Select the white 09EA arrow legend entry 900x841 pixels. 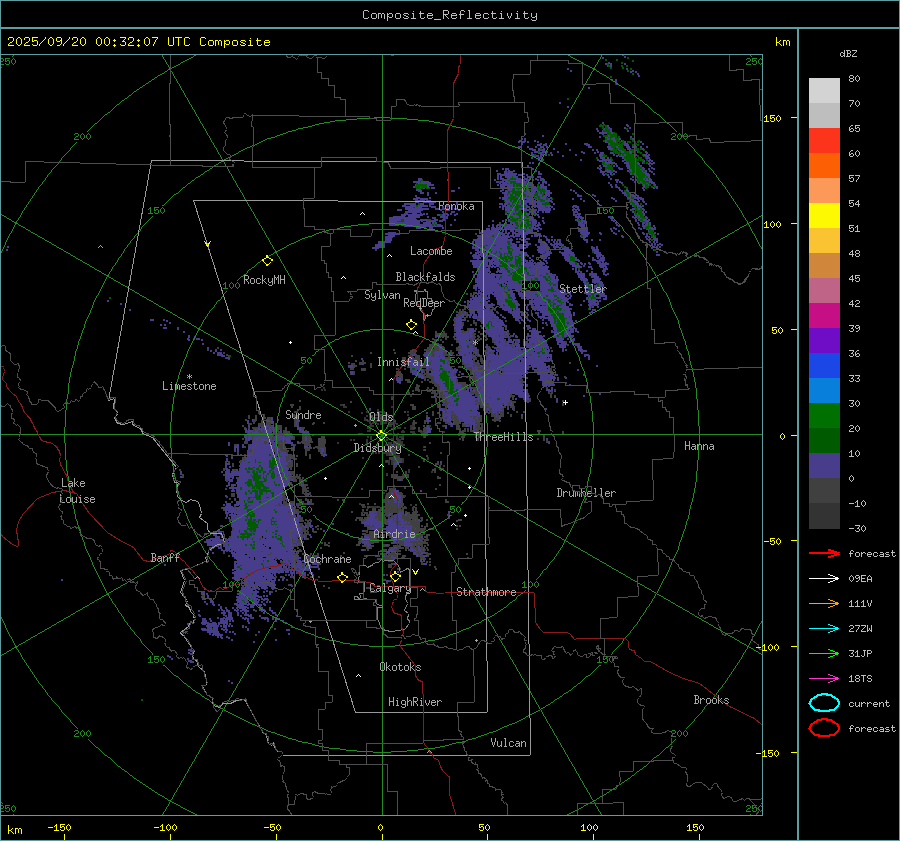pos(823,578)
